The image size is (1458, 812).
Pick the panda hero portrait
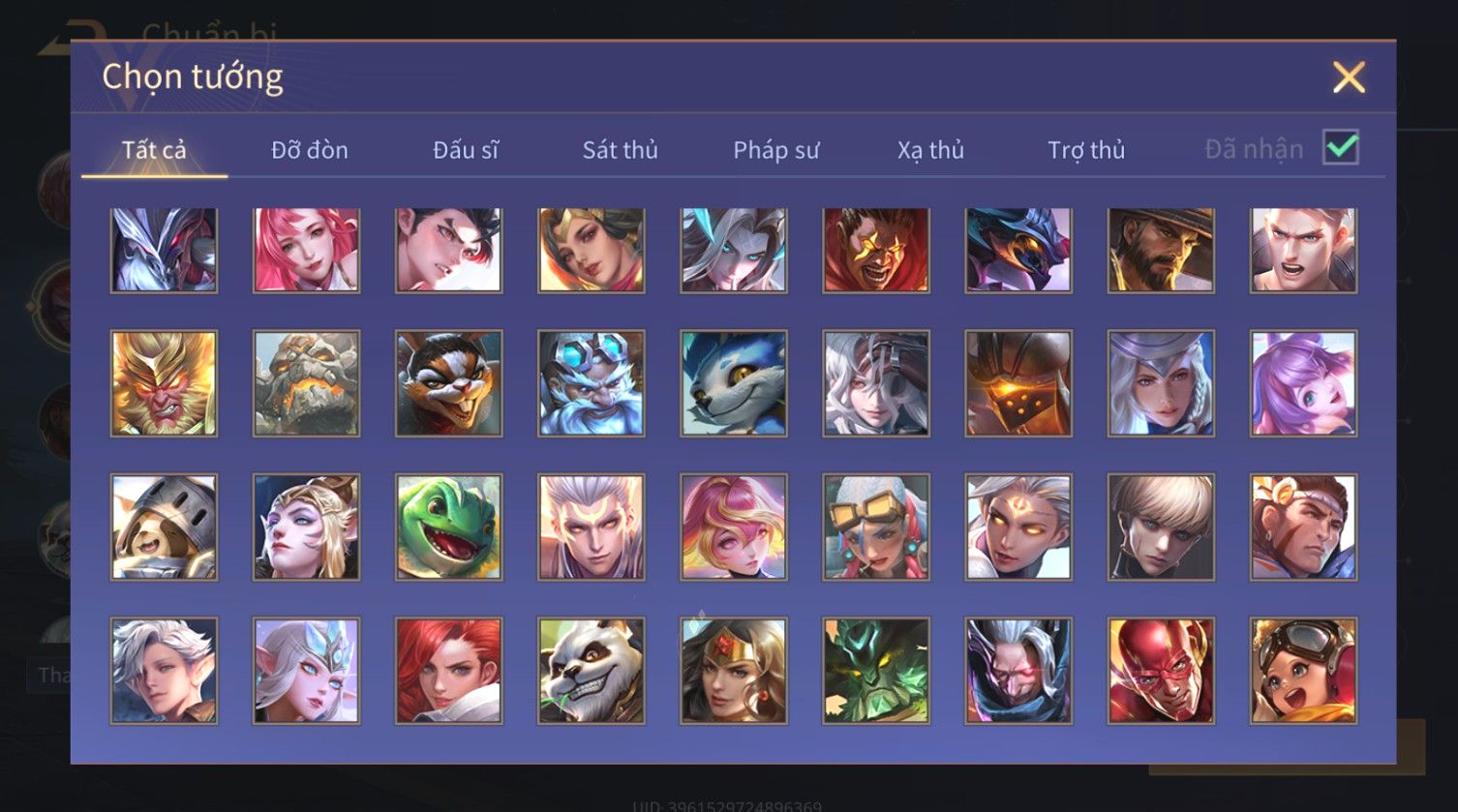[x=592, y=671]
